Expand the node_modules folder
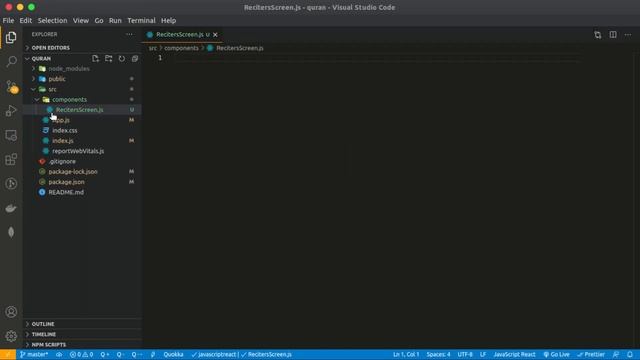The width and height of the screenshot is (640, 360). pyautogui.click(x=69, y=69)
